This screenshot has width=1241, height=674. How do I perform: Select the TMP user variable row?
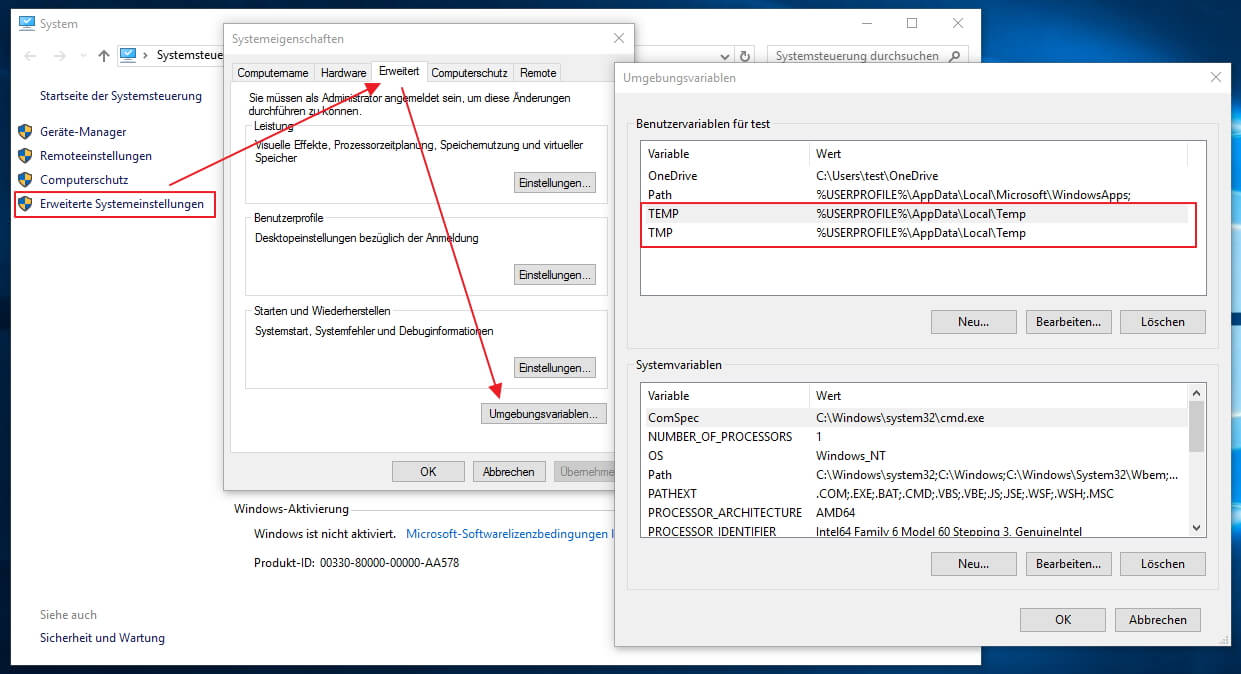[x=915, y=232]
